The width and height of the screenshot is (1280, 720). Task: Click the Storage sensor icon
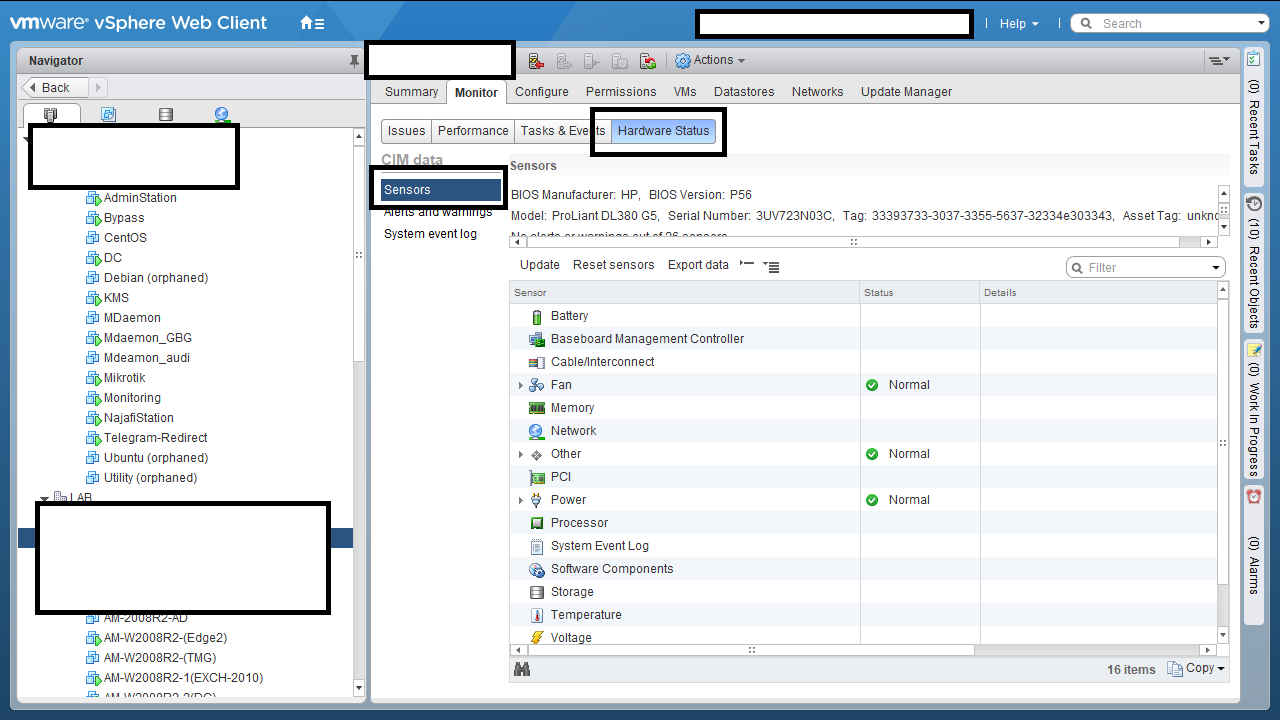point(537,592)
